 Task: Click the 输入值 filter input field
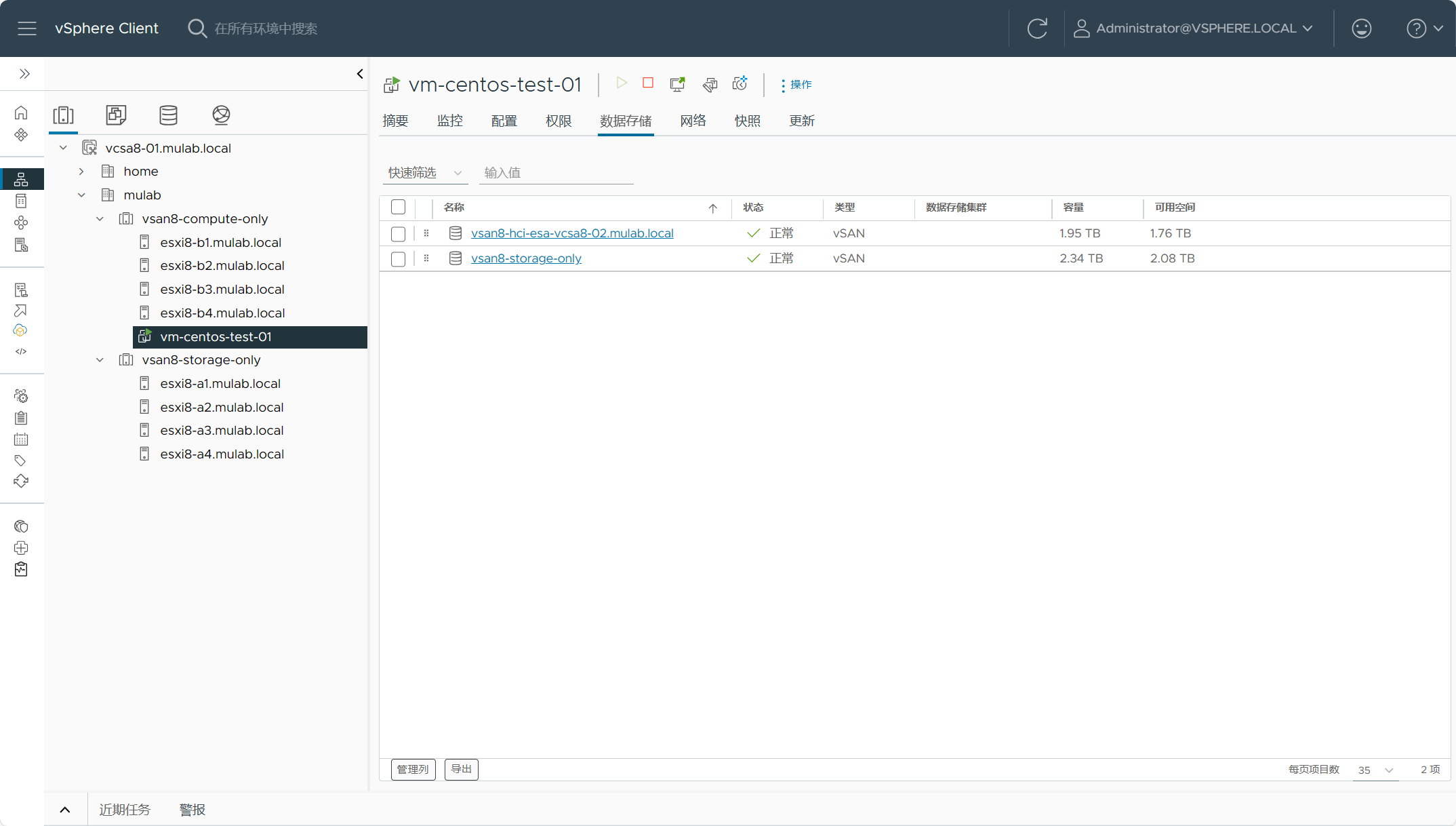coord(557,173)
